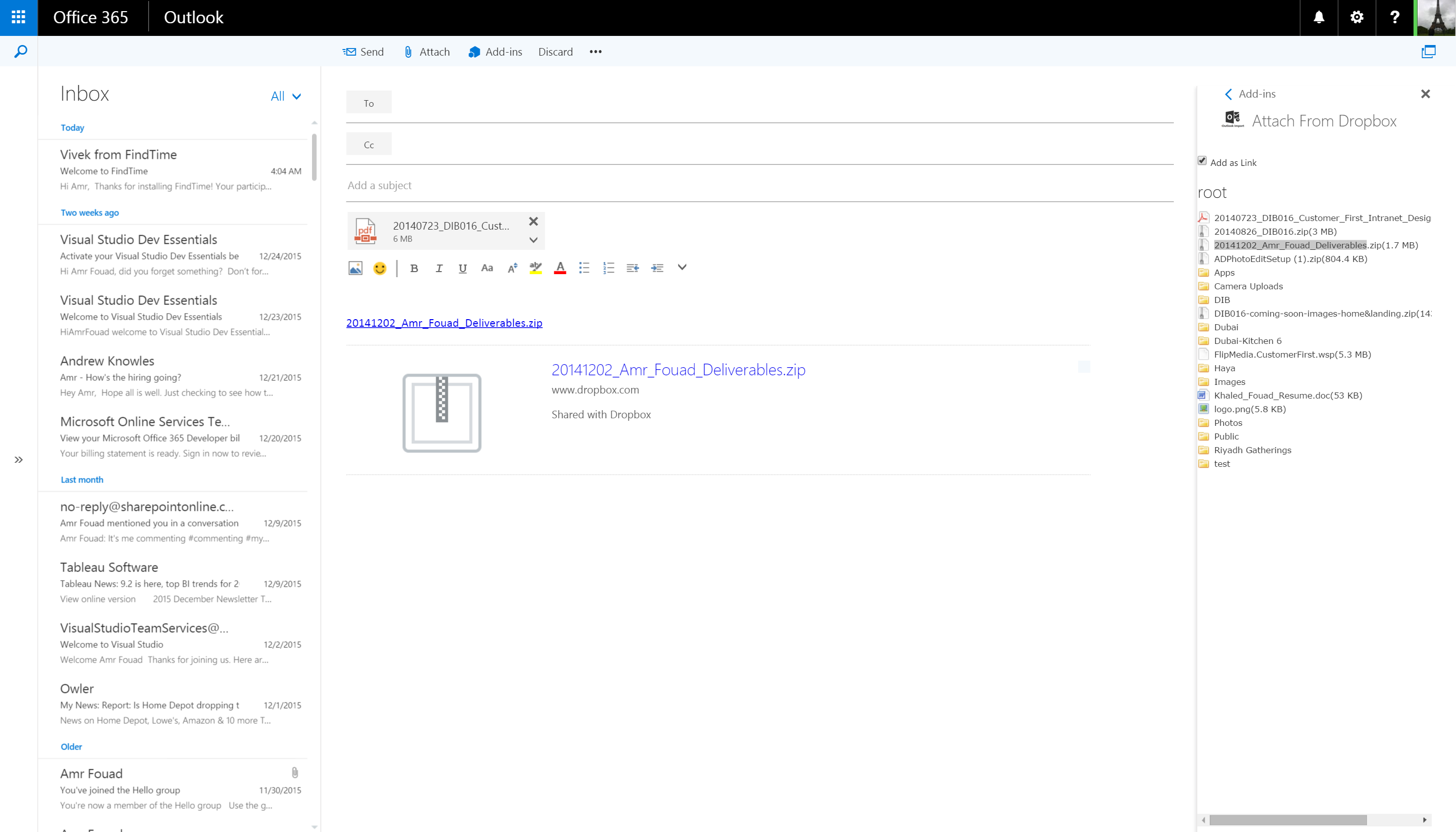Open the help question mark
Image resolution: width=1456 pixels, height=832 pixels.
1394,17
